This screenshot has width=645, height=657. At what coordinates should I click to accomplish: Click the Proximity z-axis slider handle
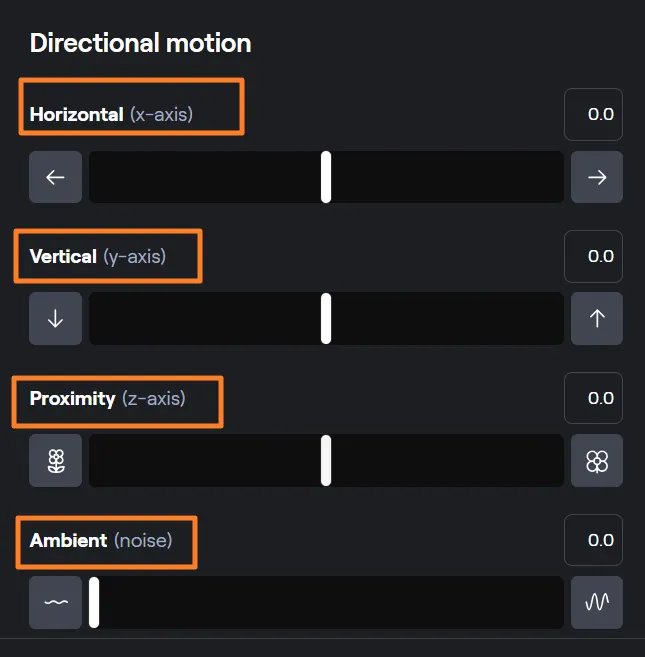click(326, 460)
